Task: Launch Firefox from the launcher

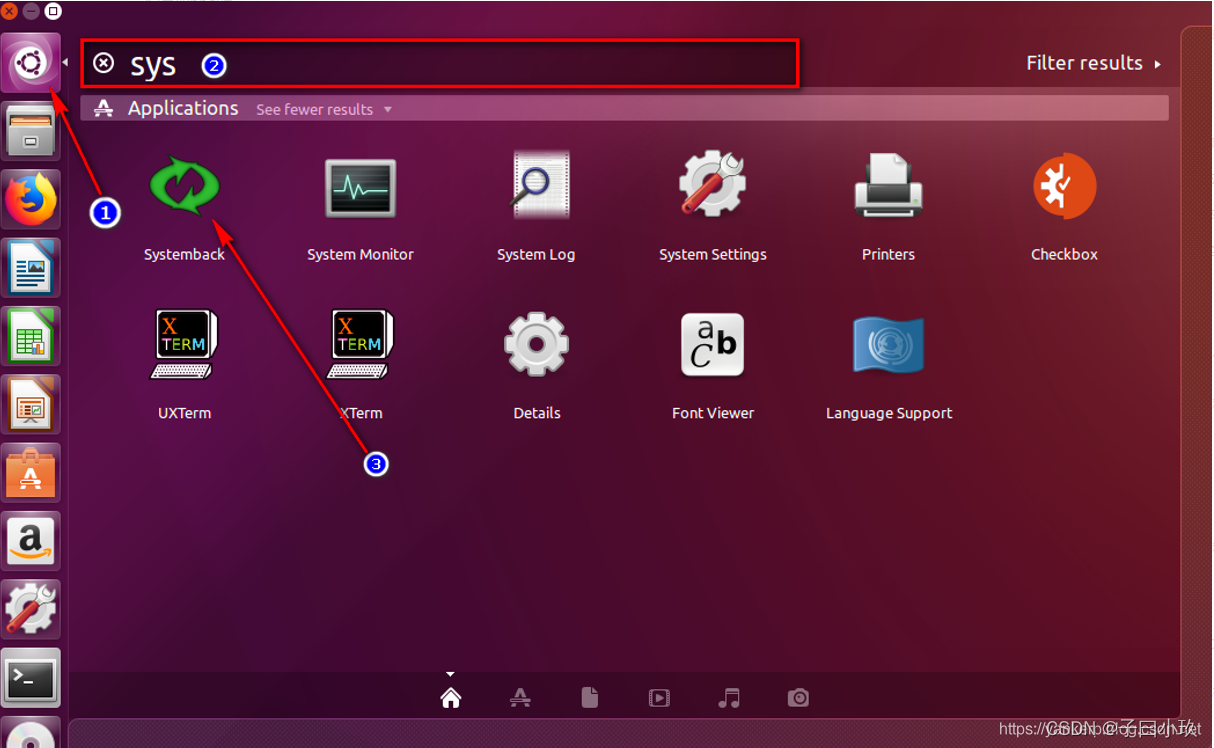Action: pyautogui.click(x=31, y=199)
